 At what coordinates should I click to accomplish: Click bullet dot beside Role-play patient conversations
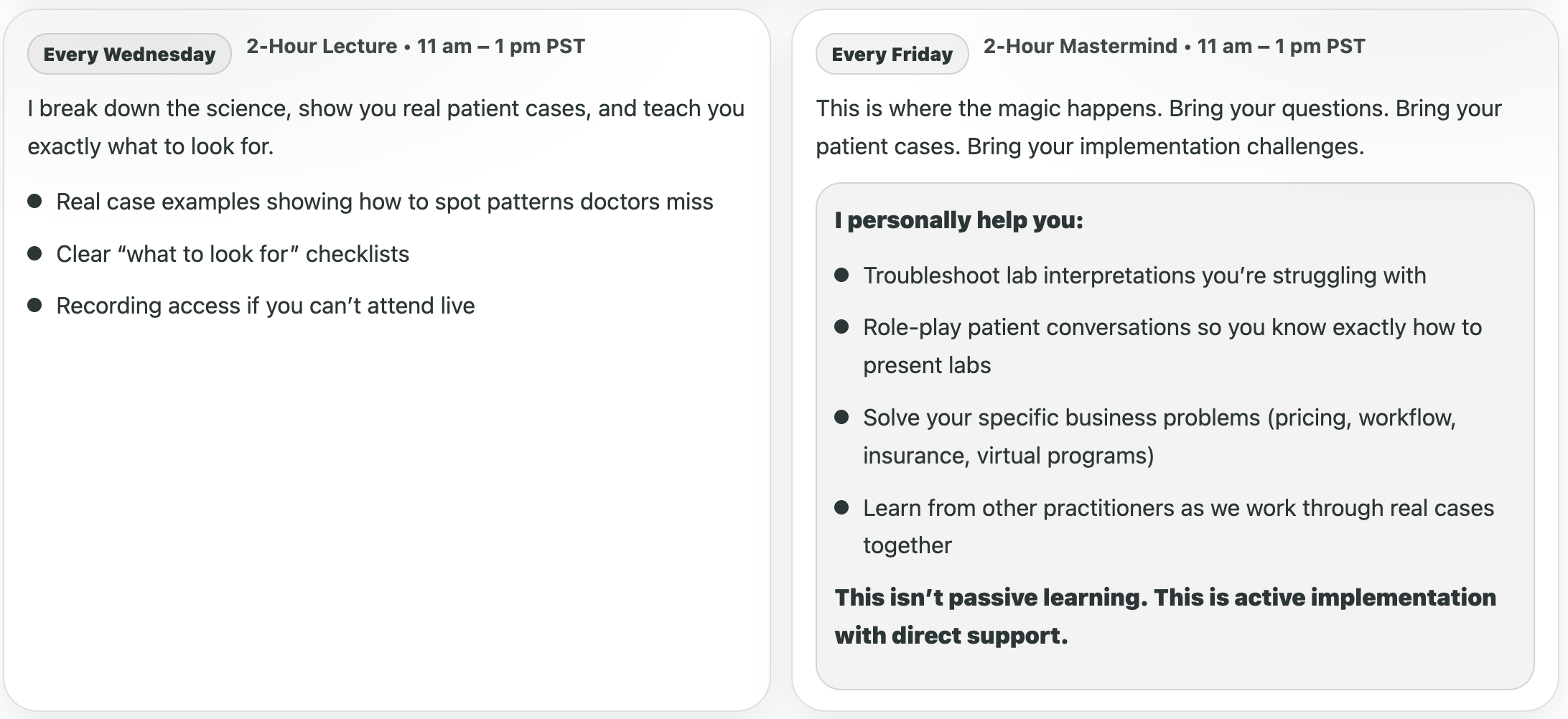coord(841,326)
